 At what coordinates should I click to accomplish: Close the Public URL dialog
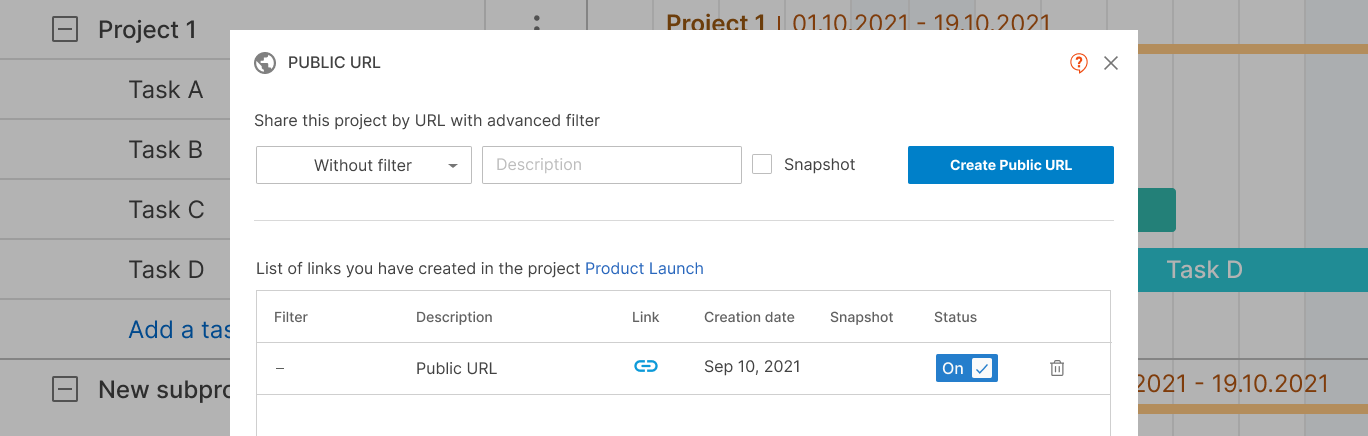(x=1110, y=63)
